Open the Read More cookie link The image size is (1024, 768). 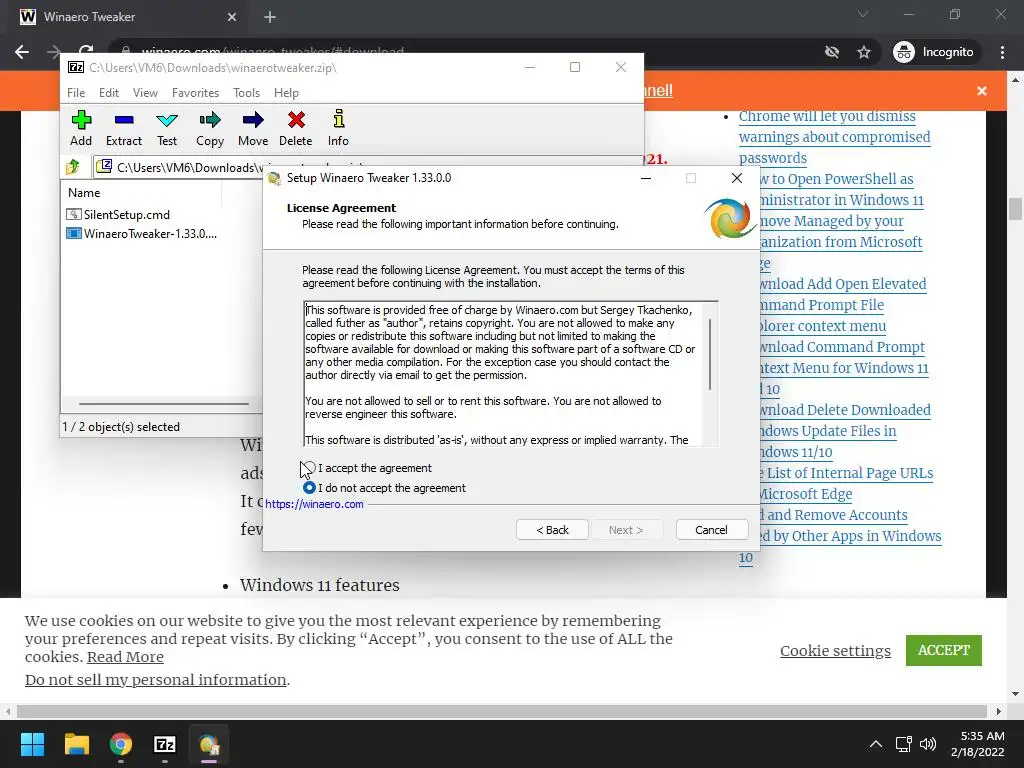pyautogui.click(x=125, y=657)
